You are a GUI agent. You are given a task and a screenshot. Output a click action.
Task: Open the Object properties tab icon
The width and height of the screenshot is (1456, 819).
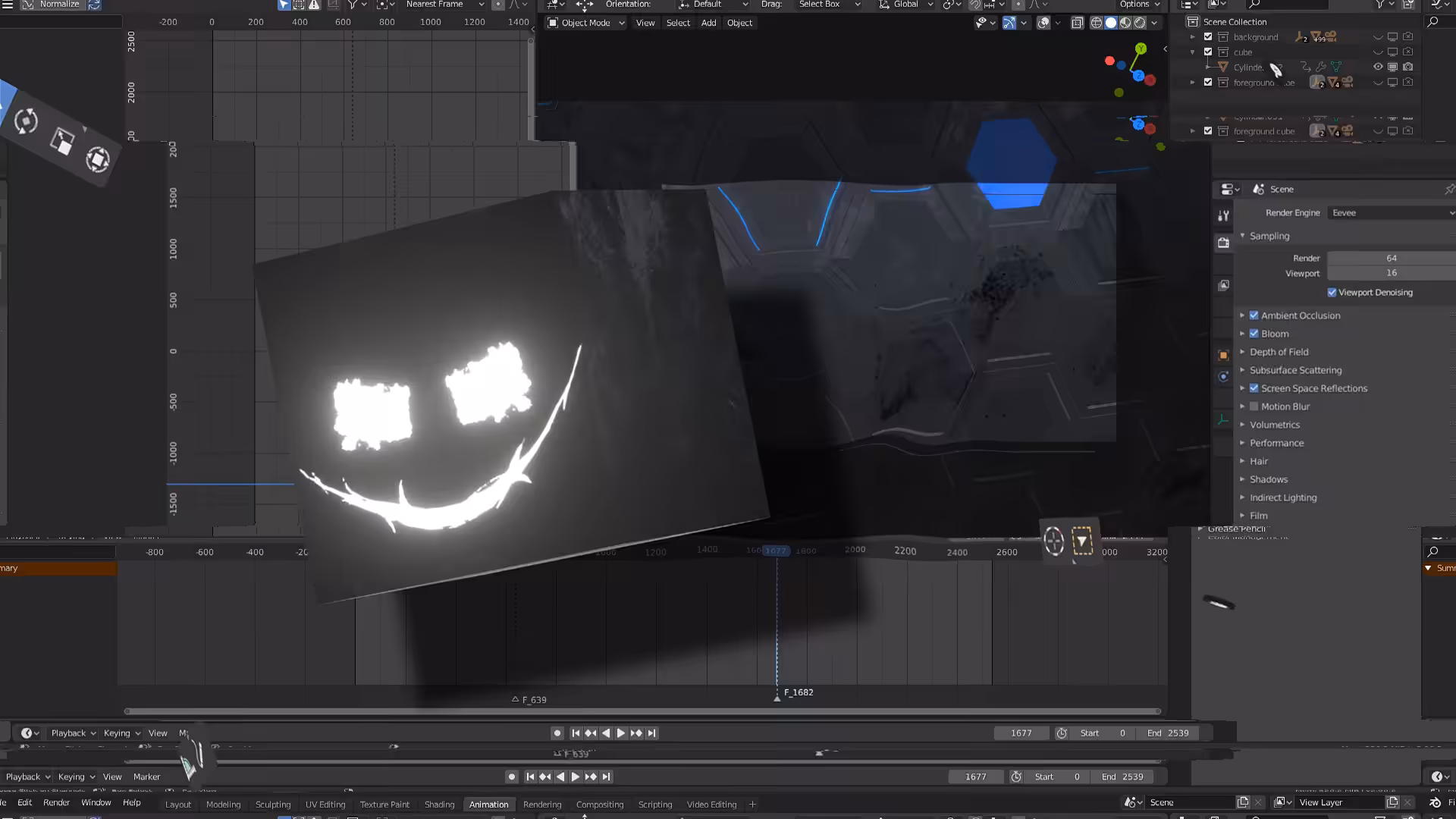[x=1223, y=355]
